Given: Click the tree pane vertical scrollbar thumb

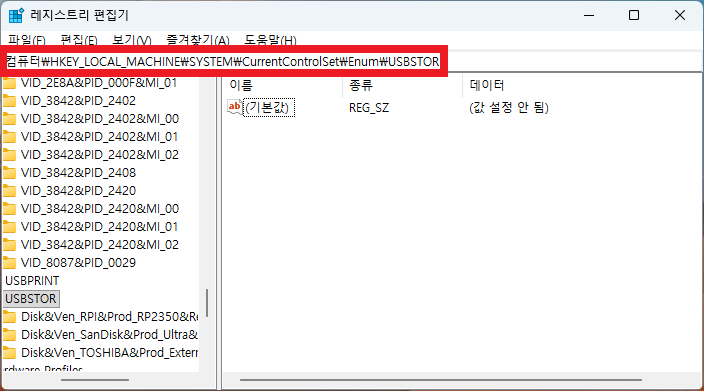Looking at the screenshot, I should point(207,303).
